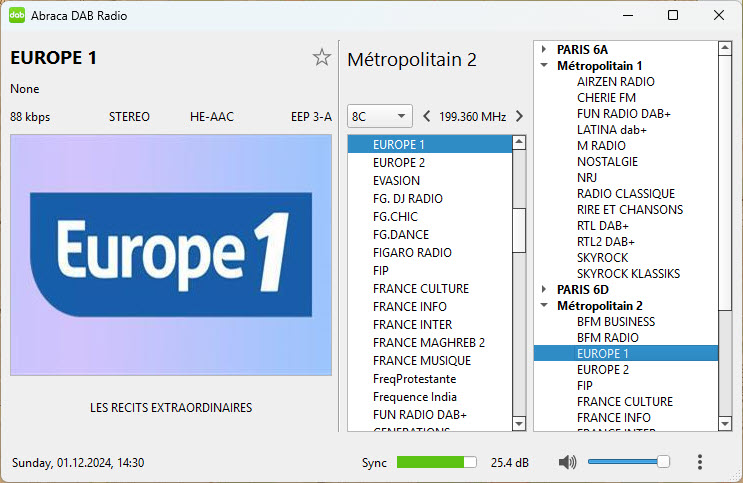Click the 25.4 dB SNR value

pos(509,463)
